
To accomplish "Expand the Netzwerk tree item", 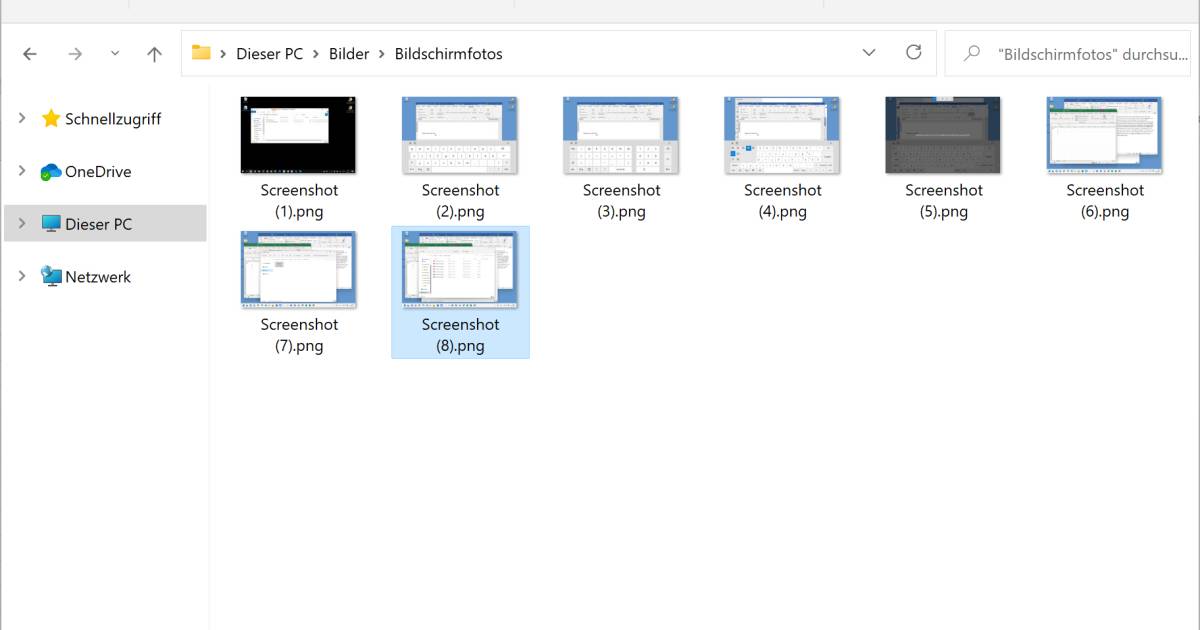I will pos(22,276).
